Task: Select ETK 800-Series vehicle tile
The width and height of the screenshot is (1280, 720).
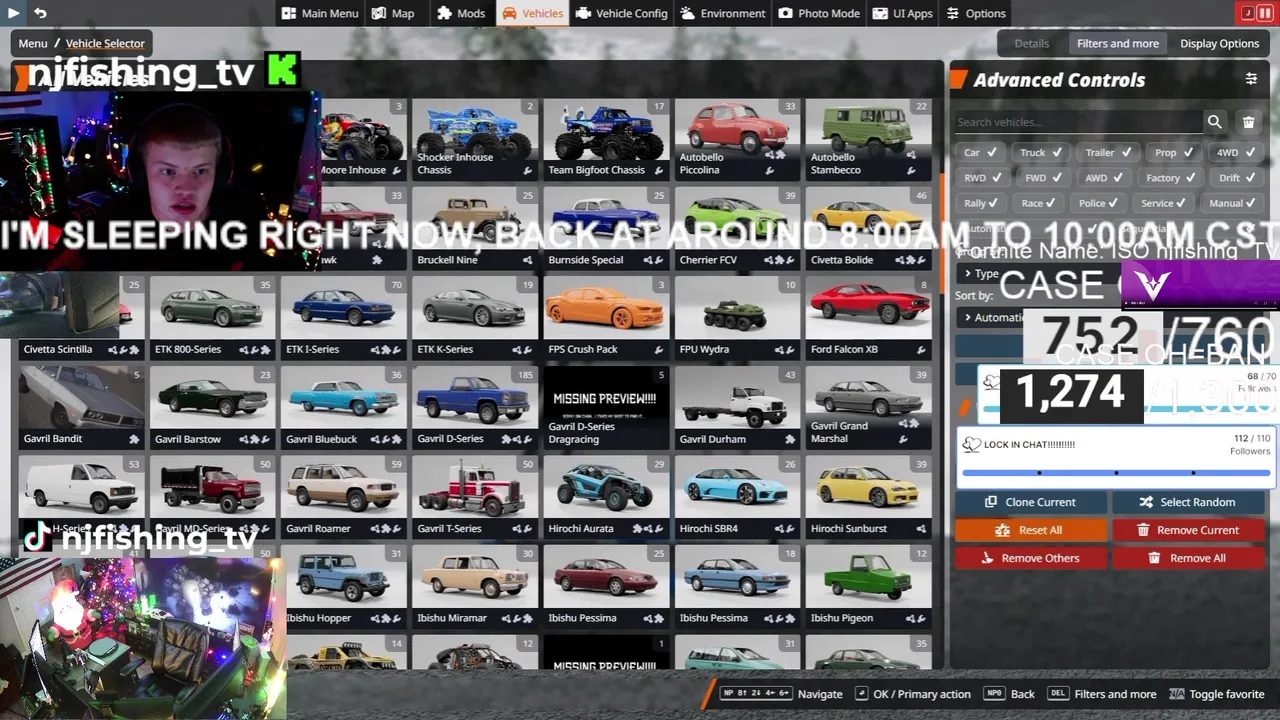Action: coord(212,318)
